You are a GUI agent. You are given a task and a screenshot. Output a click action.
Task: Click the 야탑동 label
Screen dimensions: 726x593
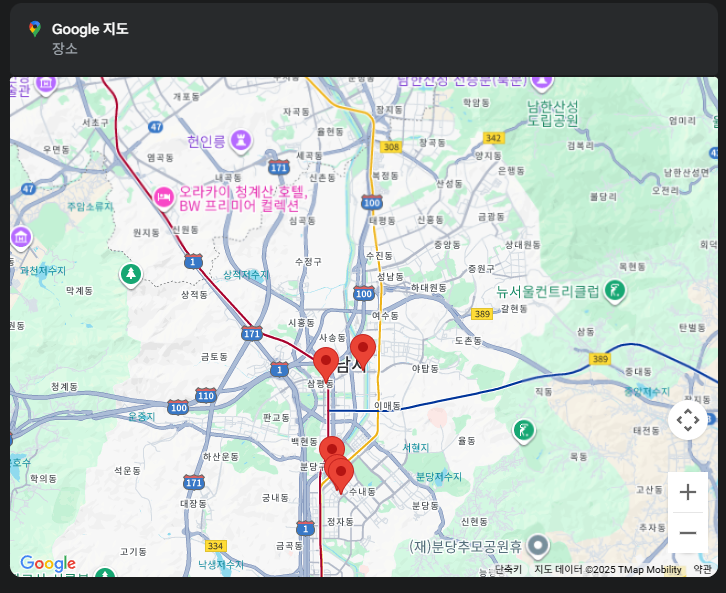(x=425, y=368)
